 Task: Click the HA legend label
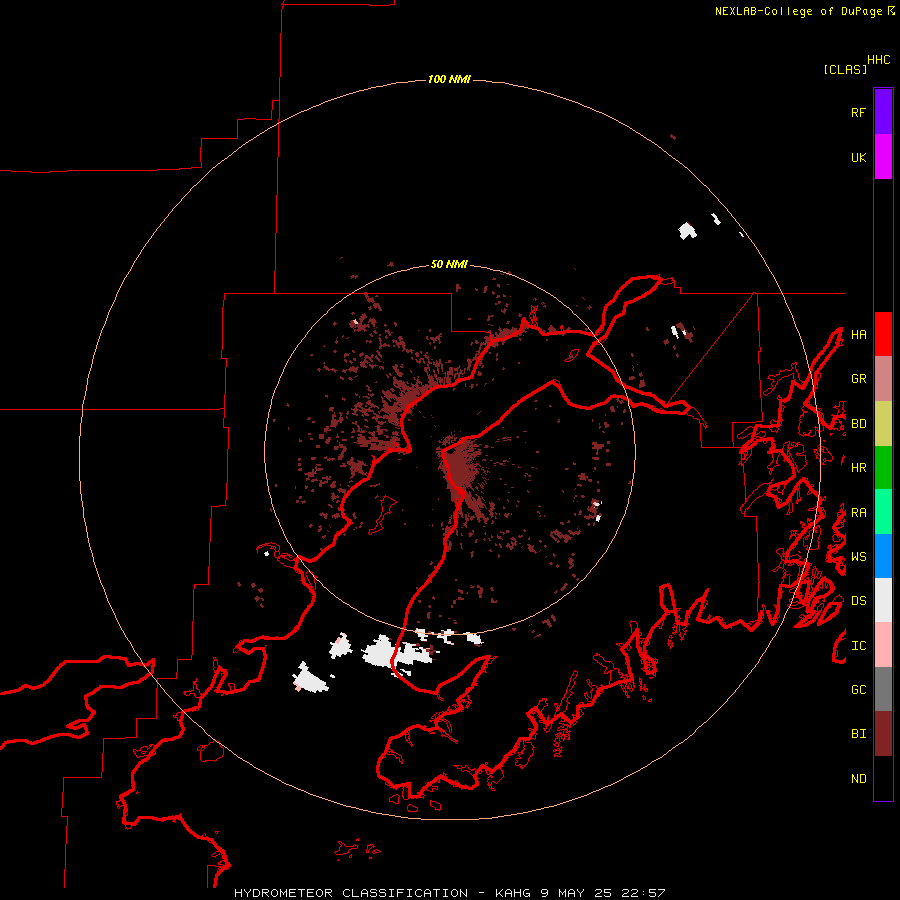(858, 335)
